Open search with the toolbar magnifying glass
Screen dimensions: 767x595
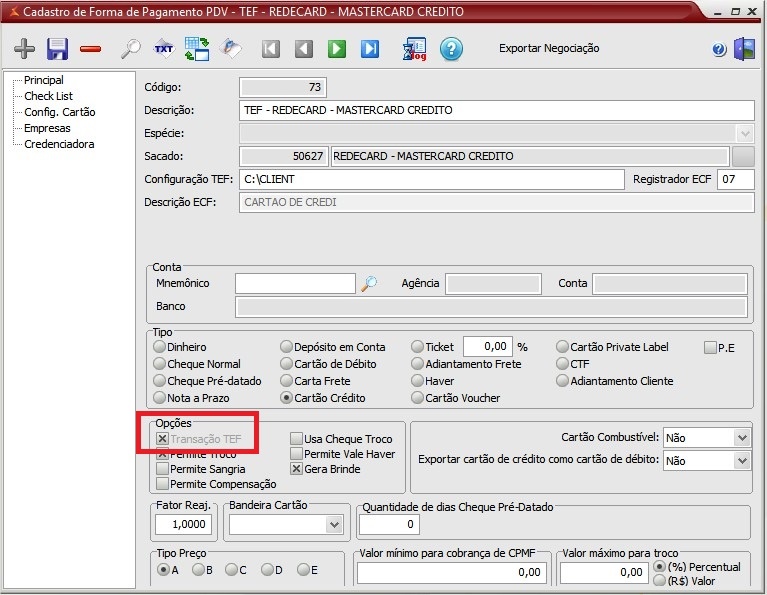130,49
